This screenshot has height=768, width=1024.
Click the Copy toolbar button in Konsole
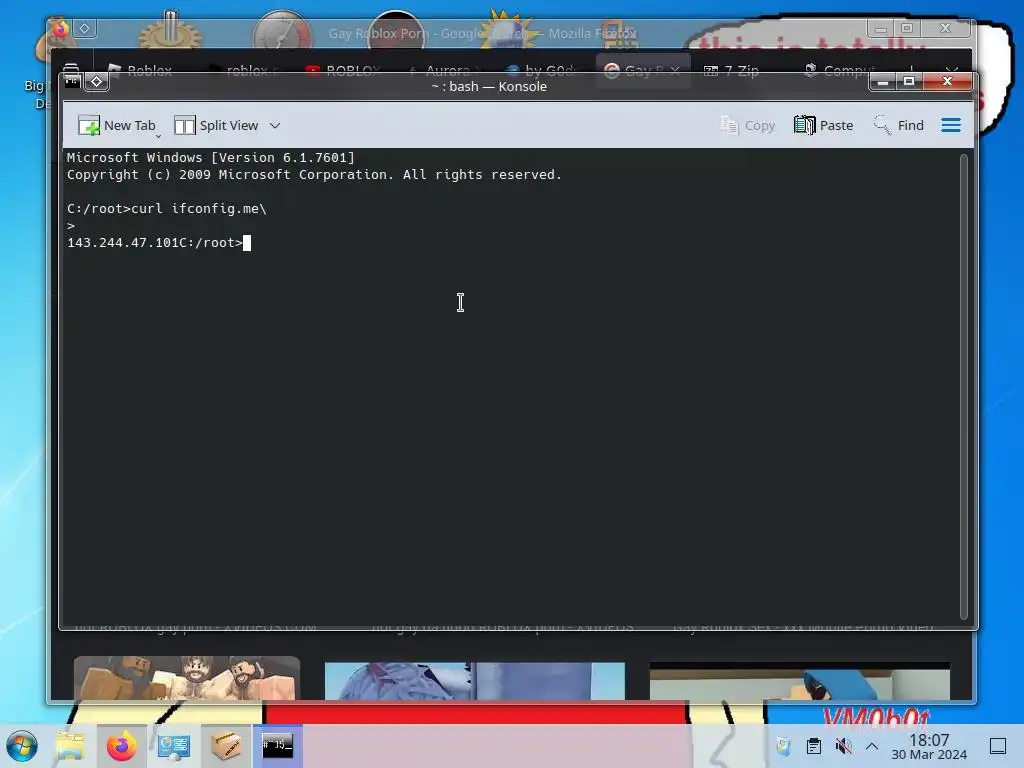(748, 125)
